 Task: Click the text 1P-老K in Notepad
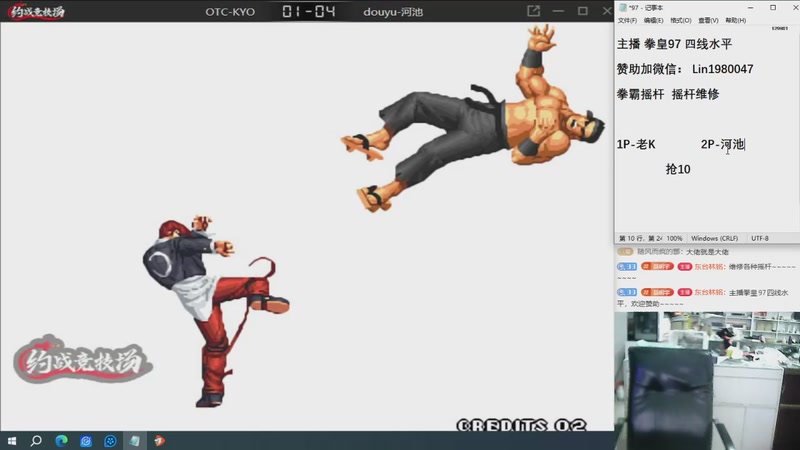tap(636, 144)
